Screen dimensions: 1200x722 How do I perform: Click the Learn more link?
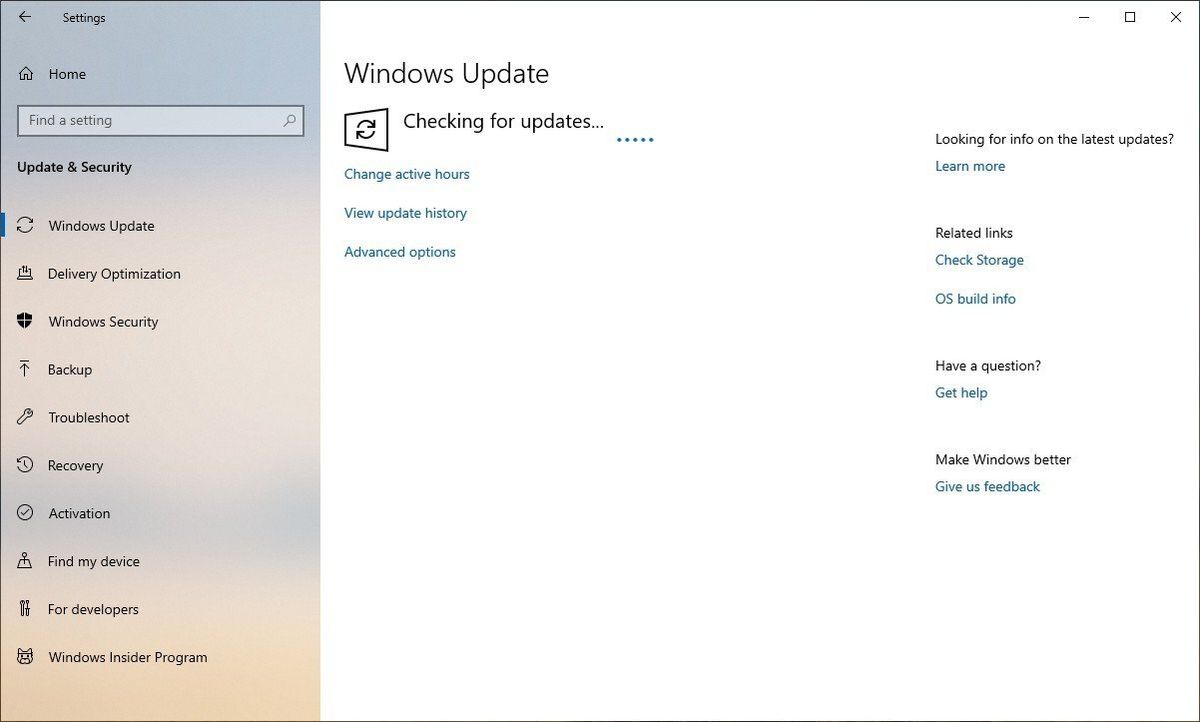point(969,165)
